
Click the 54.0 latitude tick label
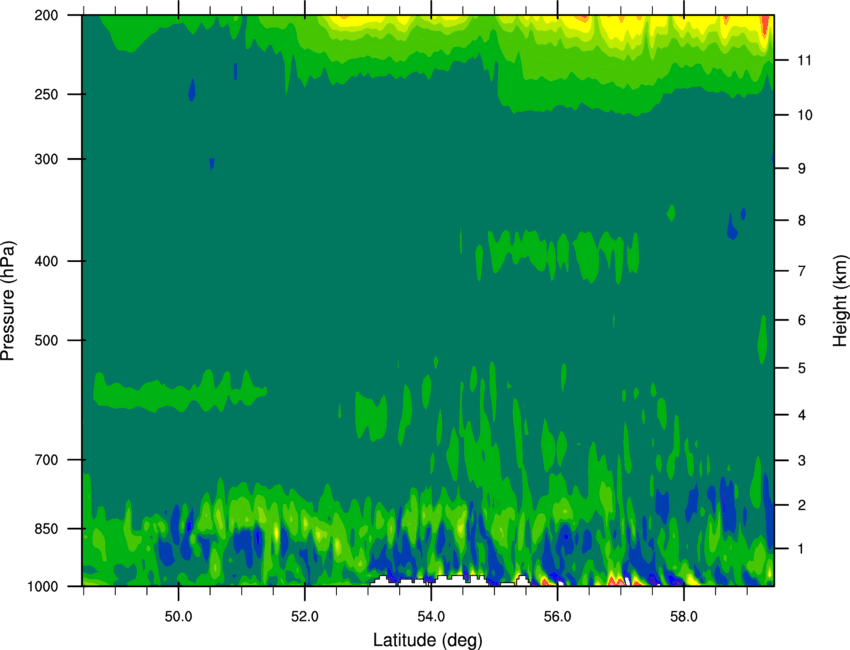(x=432, y=617)
